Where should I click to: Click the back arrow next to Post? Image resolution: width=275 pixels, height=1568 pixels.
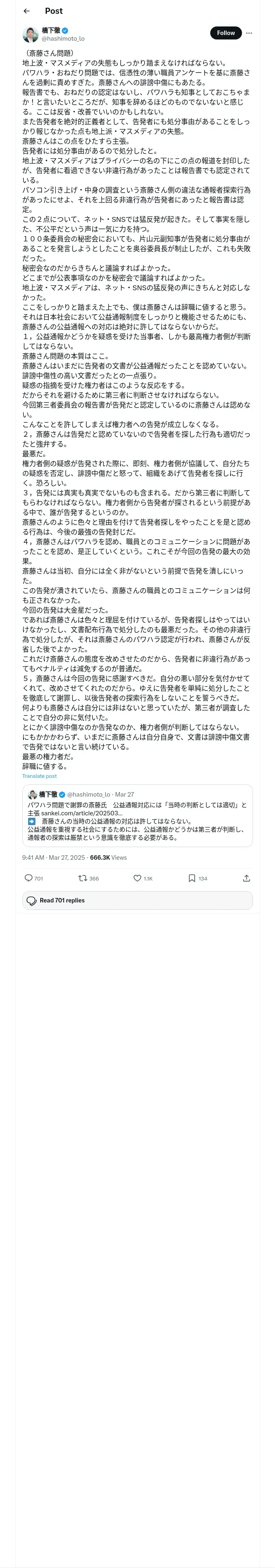27,11
